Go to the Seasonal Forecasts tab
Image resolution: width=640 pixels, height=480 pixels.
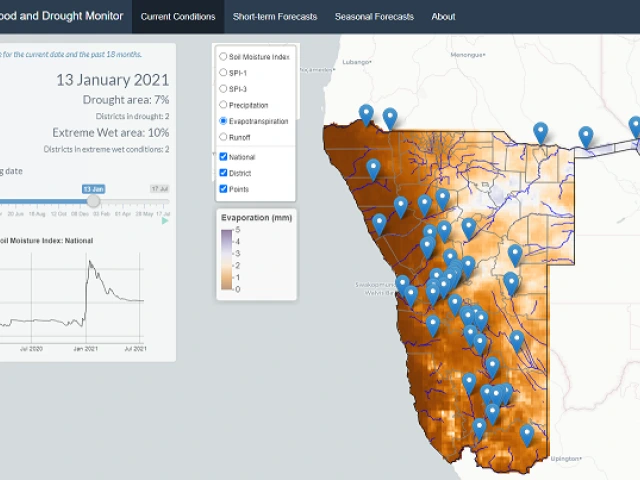point(373,17)
